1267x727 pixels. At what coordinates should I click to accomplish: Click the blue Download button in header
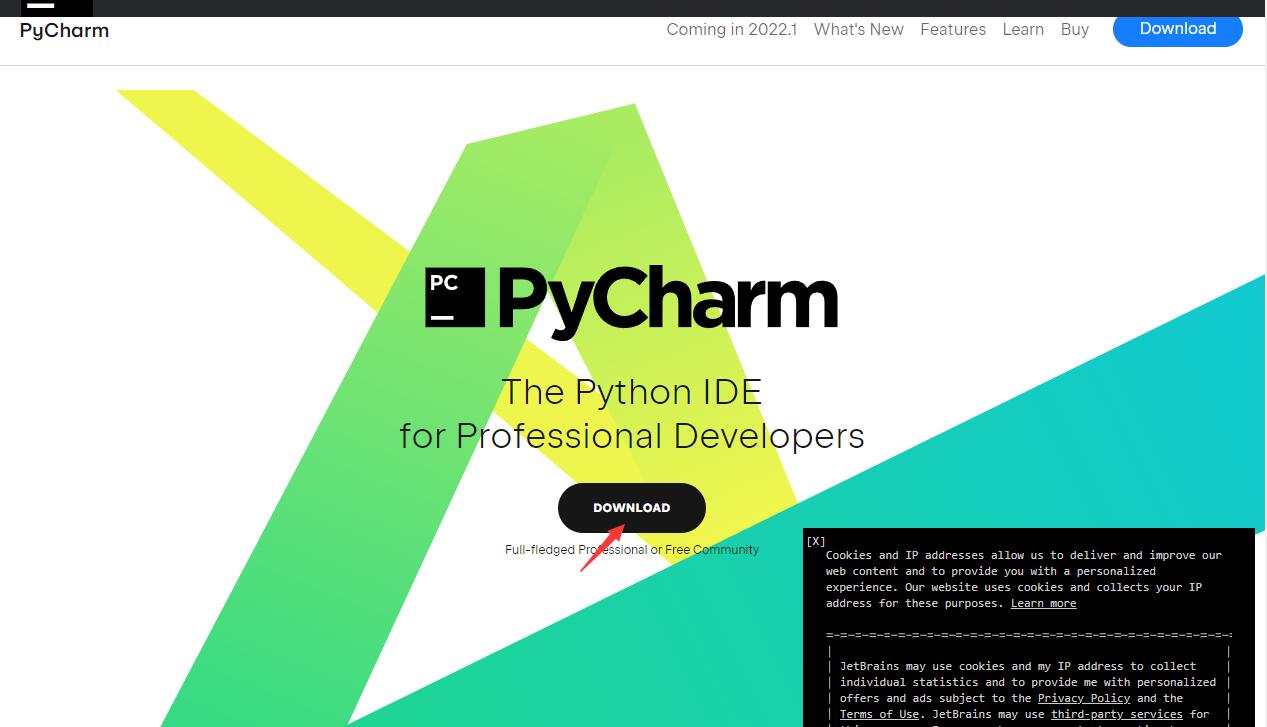point(1178,29)
